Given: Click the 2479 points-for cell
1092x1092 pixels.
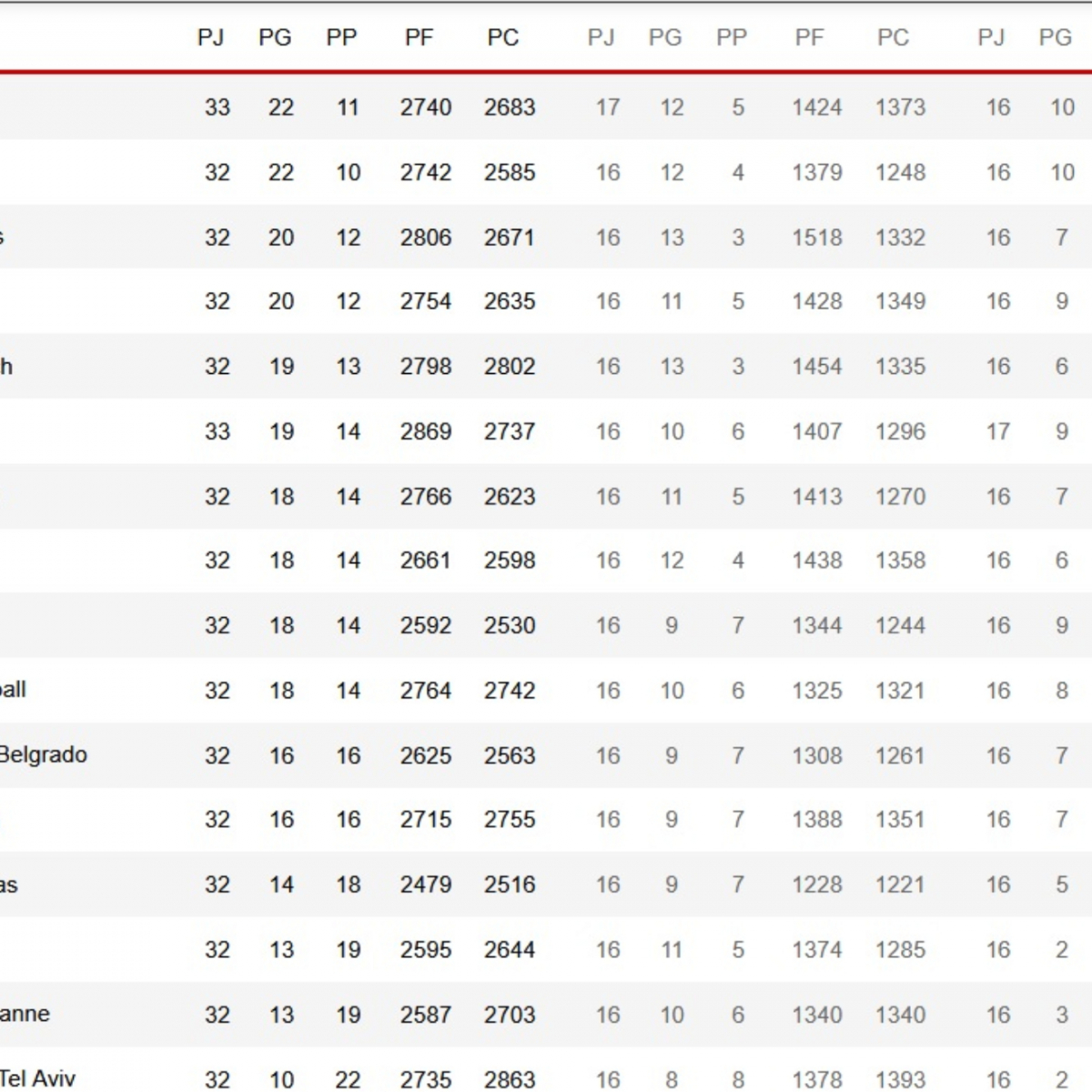Looking at the screenshot, I should point(426,885).
